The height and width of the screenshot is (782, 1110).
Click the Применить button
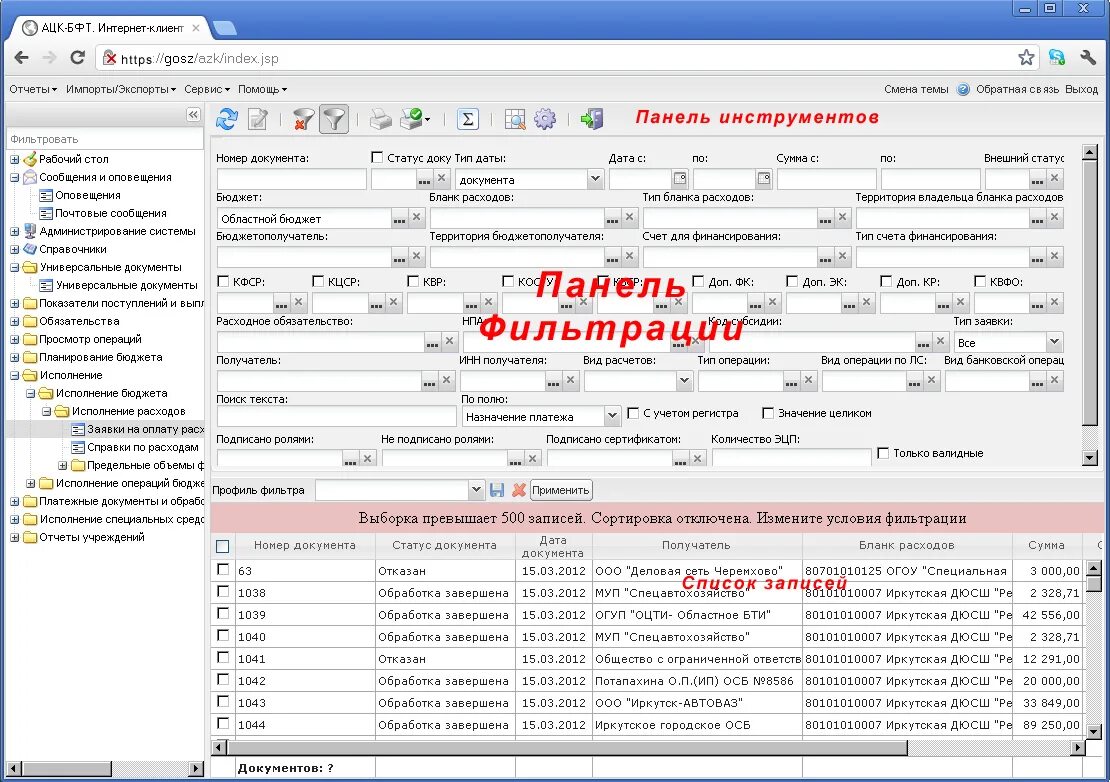(x=561, y=490)
